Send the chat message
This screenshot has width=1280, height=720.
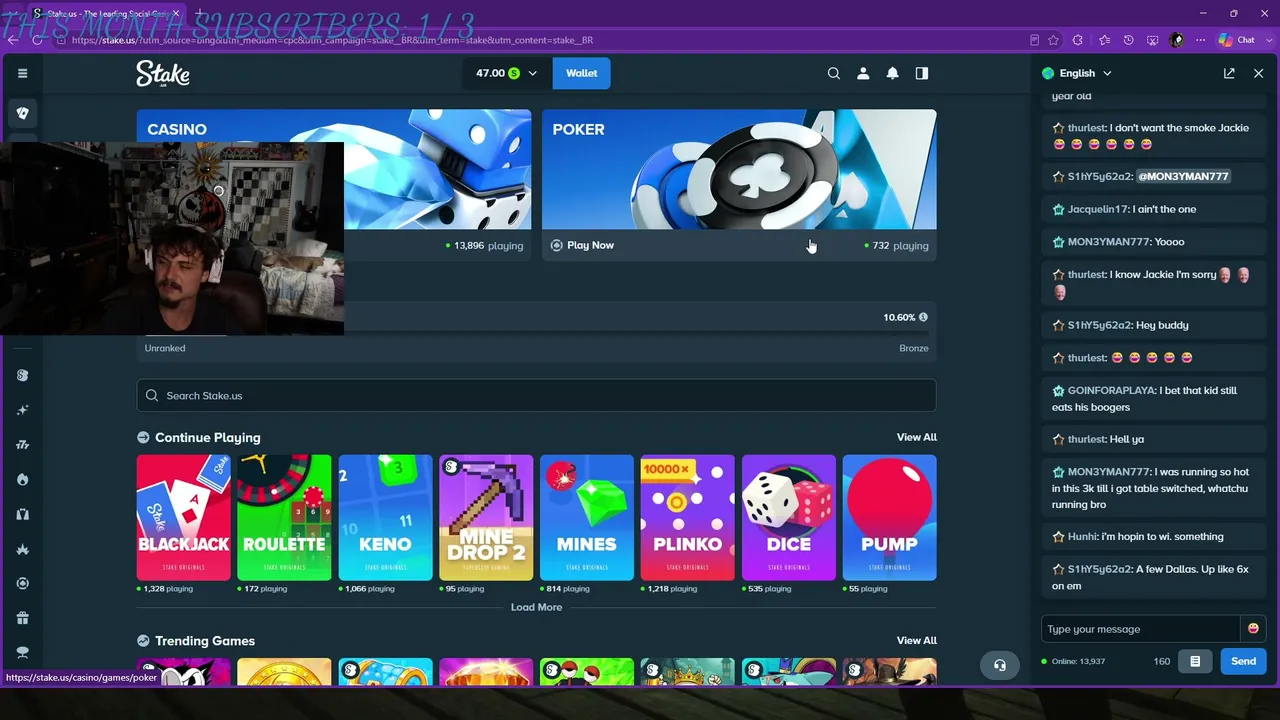1243,661
